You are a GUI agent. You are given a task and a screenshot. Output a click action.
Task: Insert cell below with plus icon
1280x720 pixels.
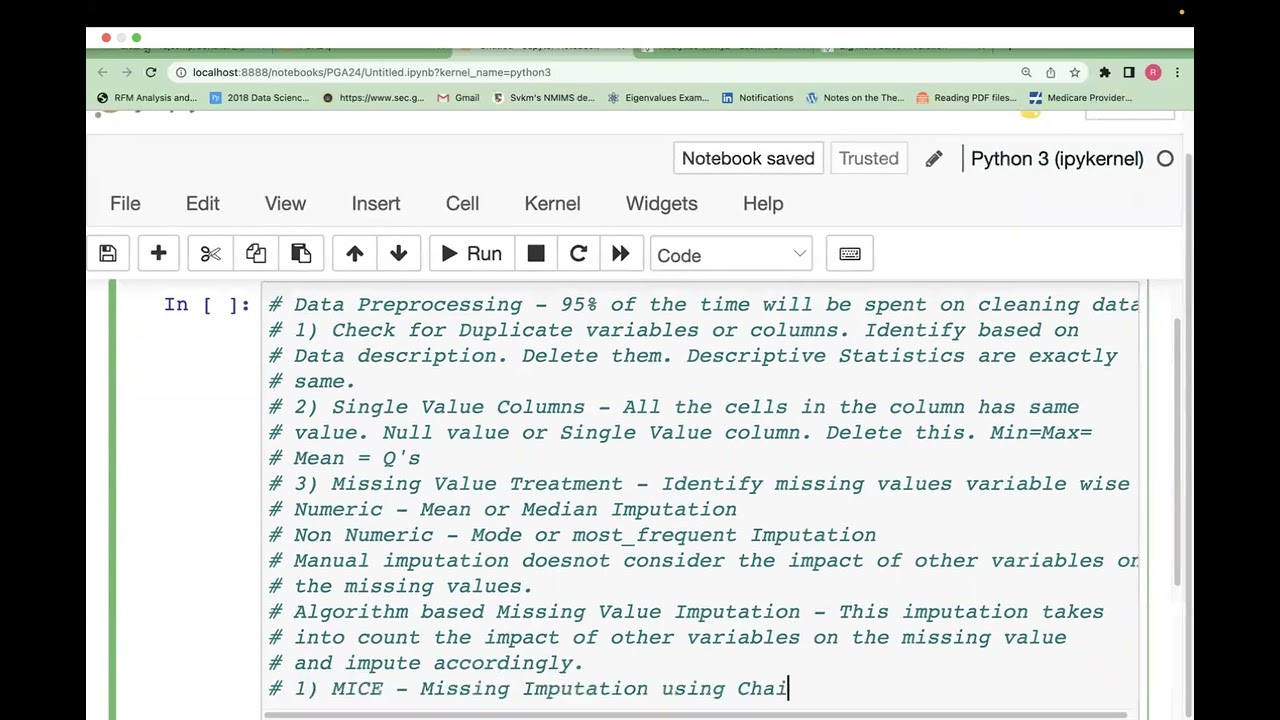[x=158, y=254]
